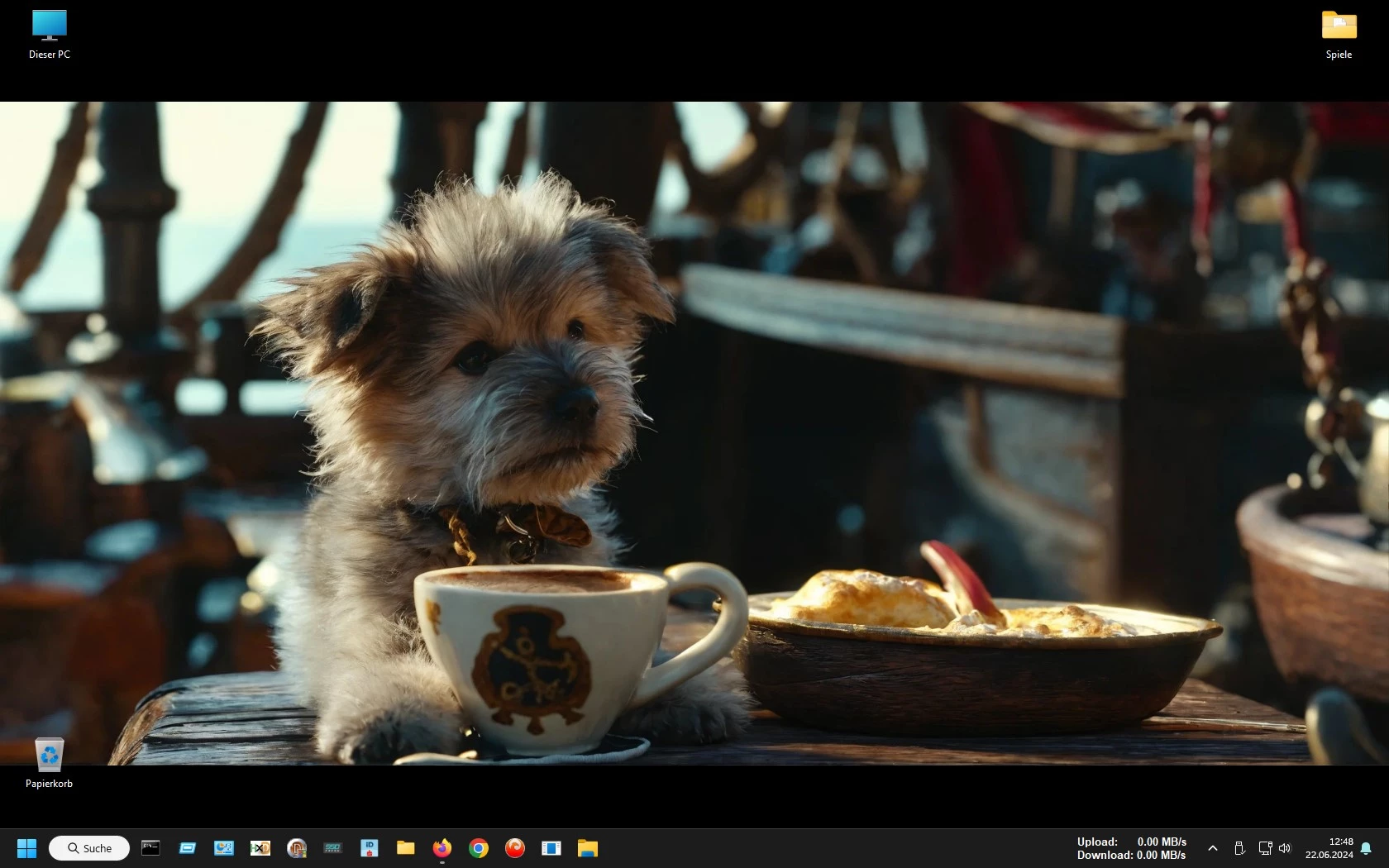Launch Google Chrome from taskbar
The image size is (1389, 868).
pyautogui.click(x=479, y=848)
